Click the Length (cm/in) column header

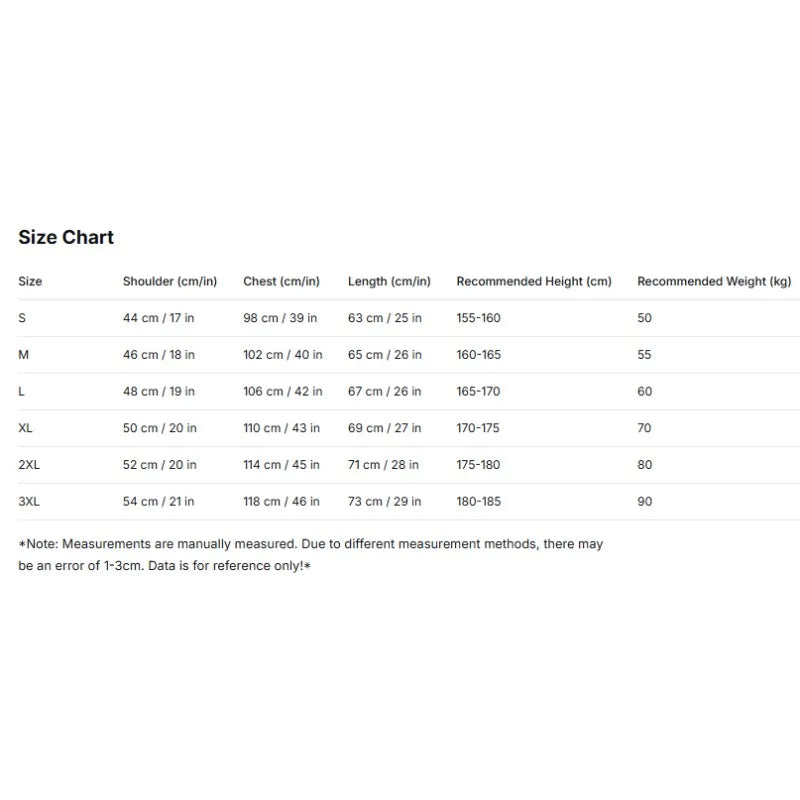[389, 281]
